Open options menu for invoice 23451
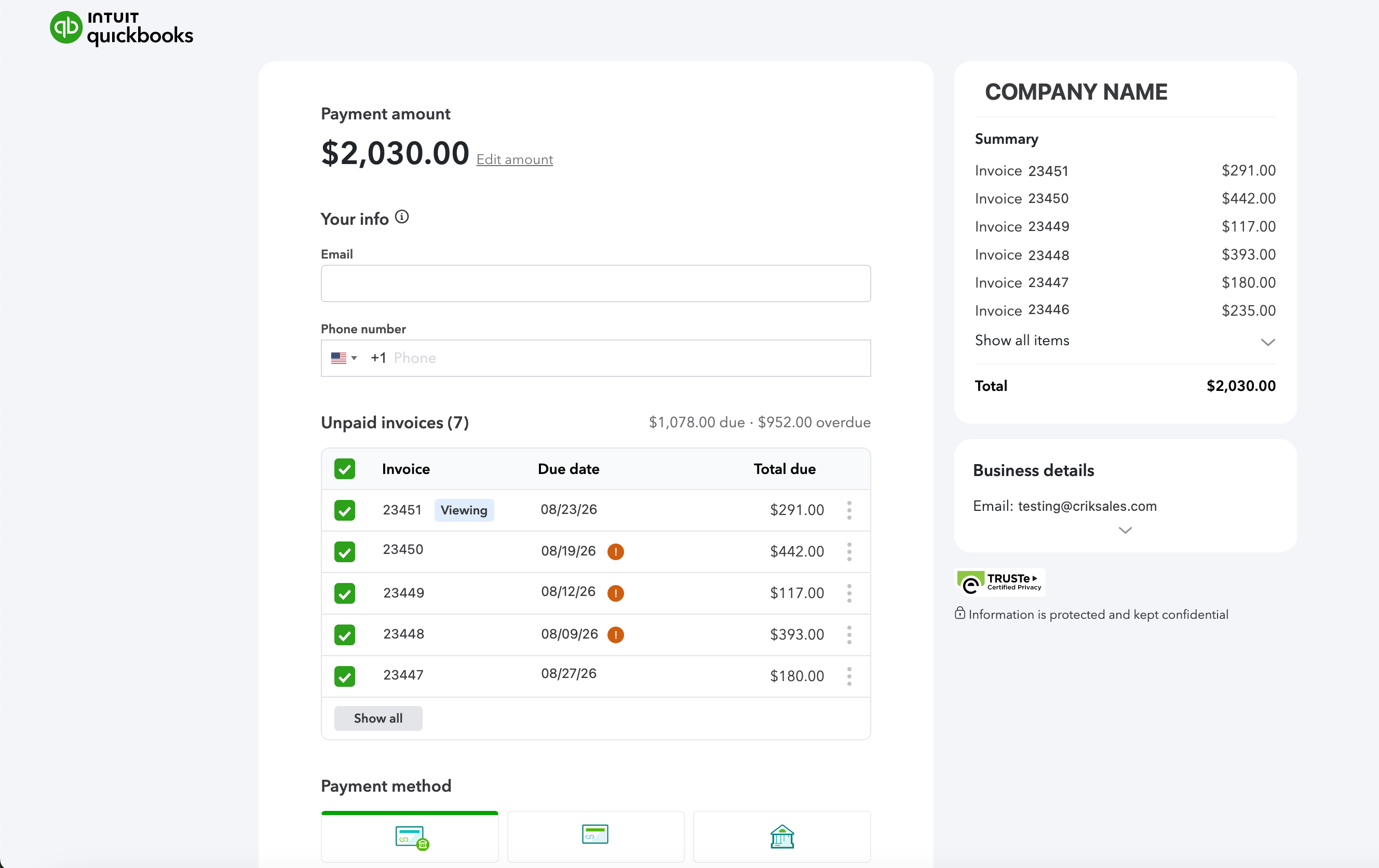The image size is (1379, 868). coord(849,510)
